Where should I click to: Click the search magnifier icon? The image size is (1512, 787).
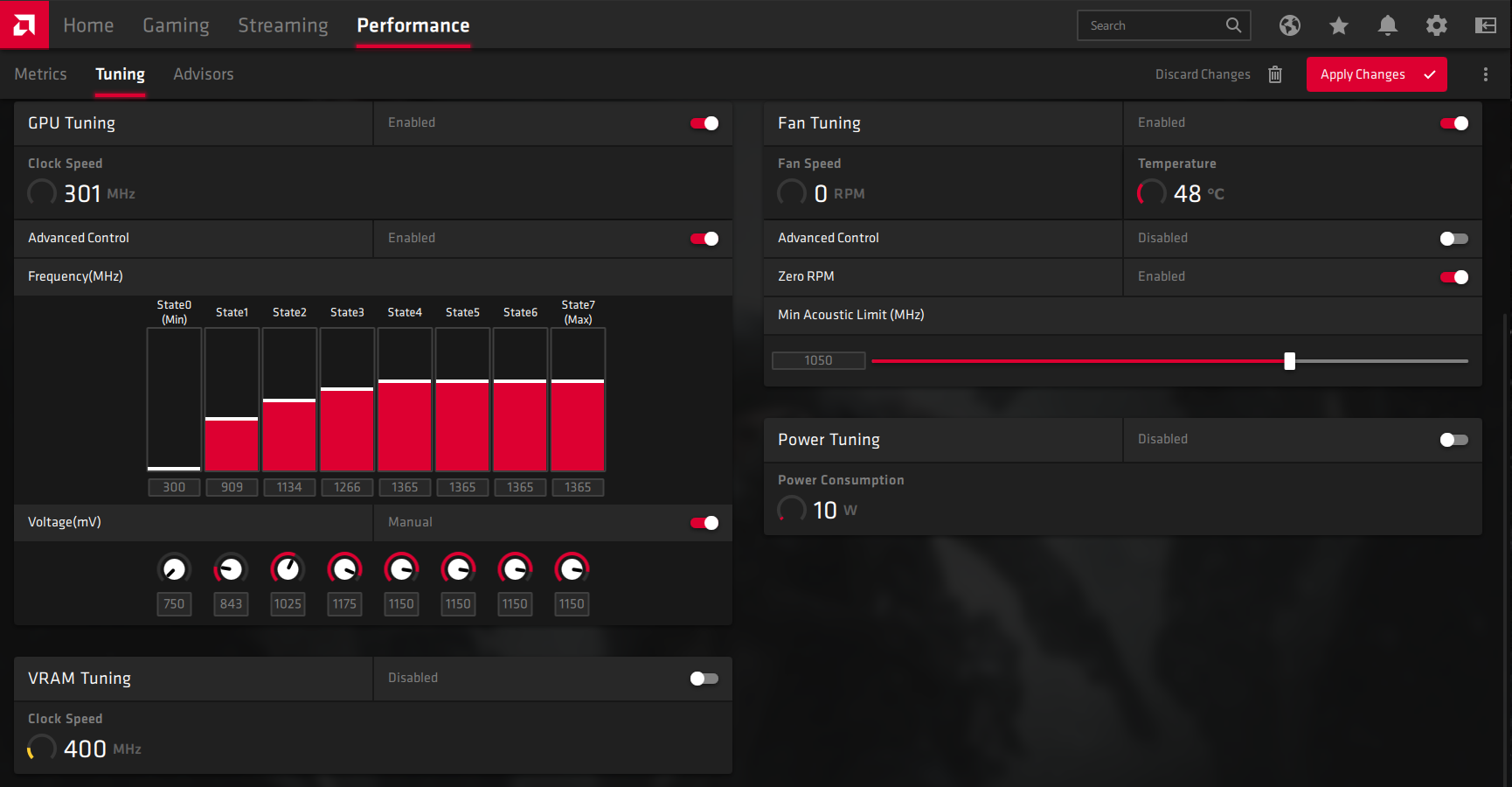(1233, 25)
